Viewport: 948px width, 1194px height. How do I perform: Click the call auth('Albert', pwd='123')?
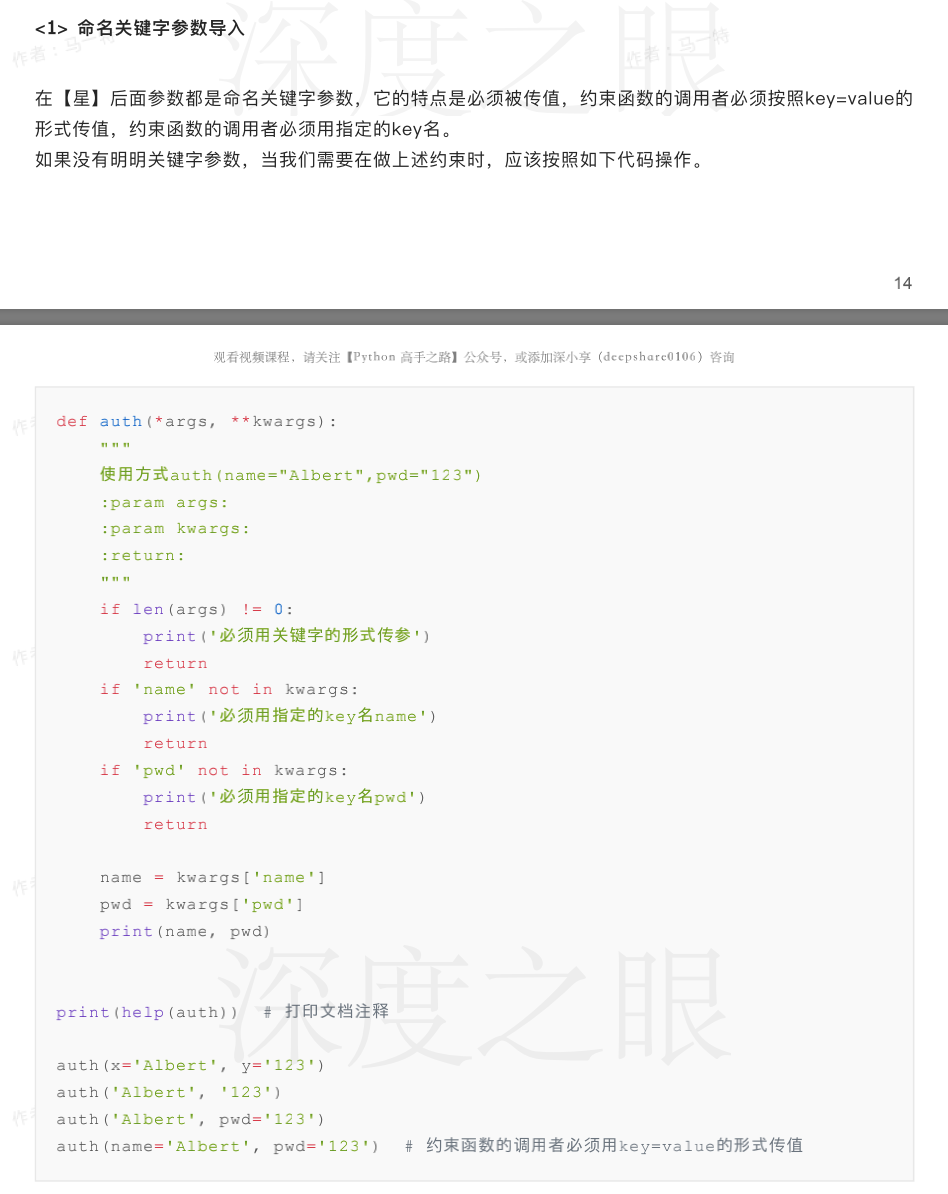[190, 1119]
